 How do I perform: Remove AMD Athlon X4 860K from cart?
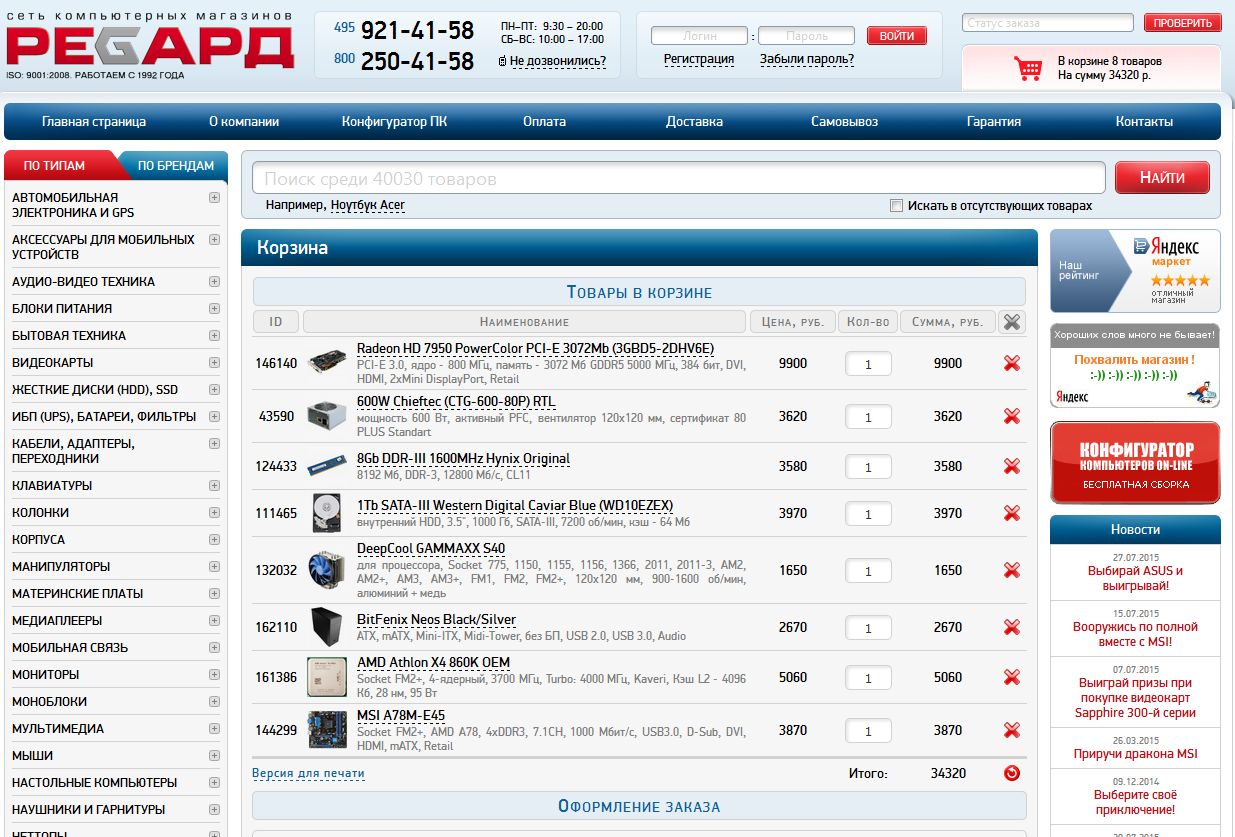(1012, 677)
